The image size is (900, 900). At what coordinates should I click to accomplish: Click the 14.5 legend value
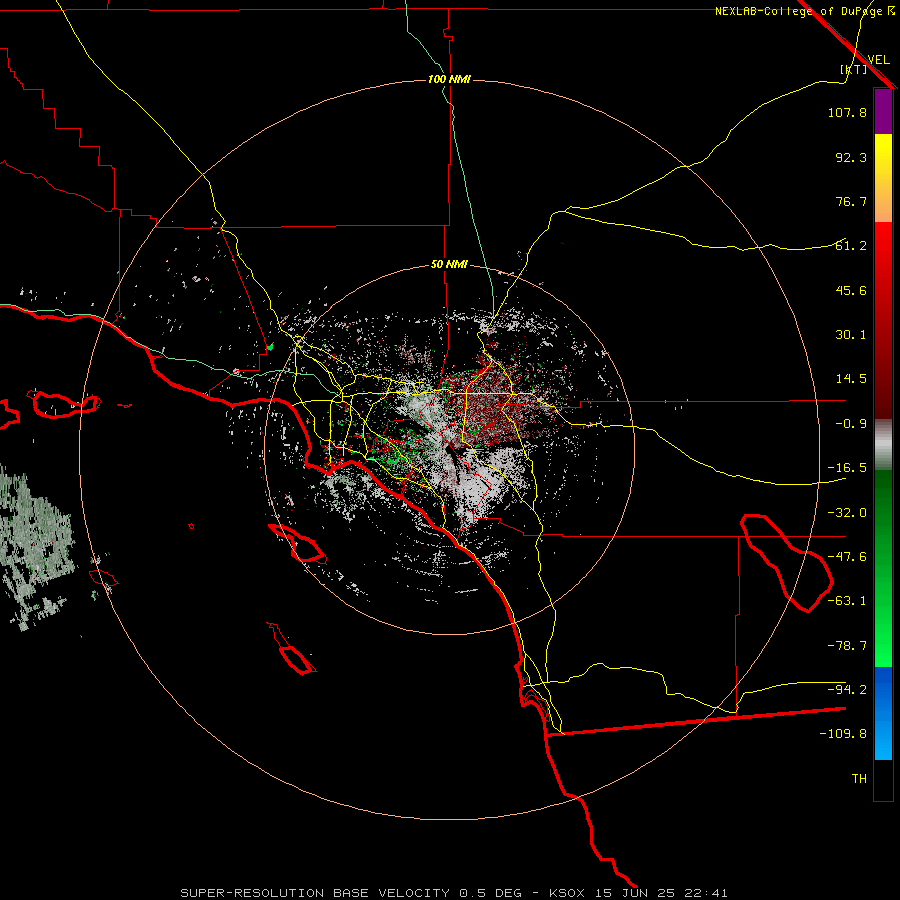point(851,379)
